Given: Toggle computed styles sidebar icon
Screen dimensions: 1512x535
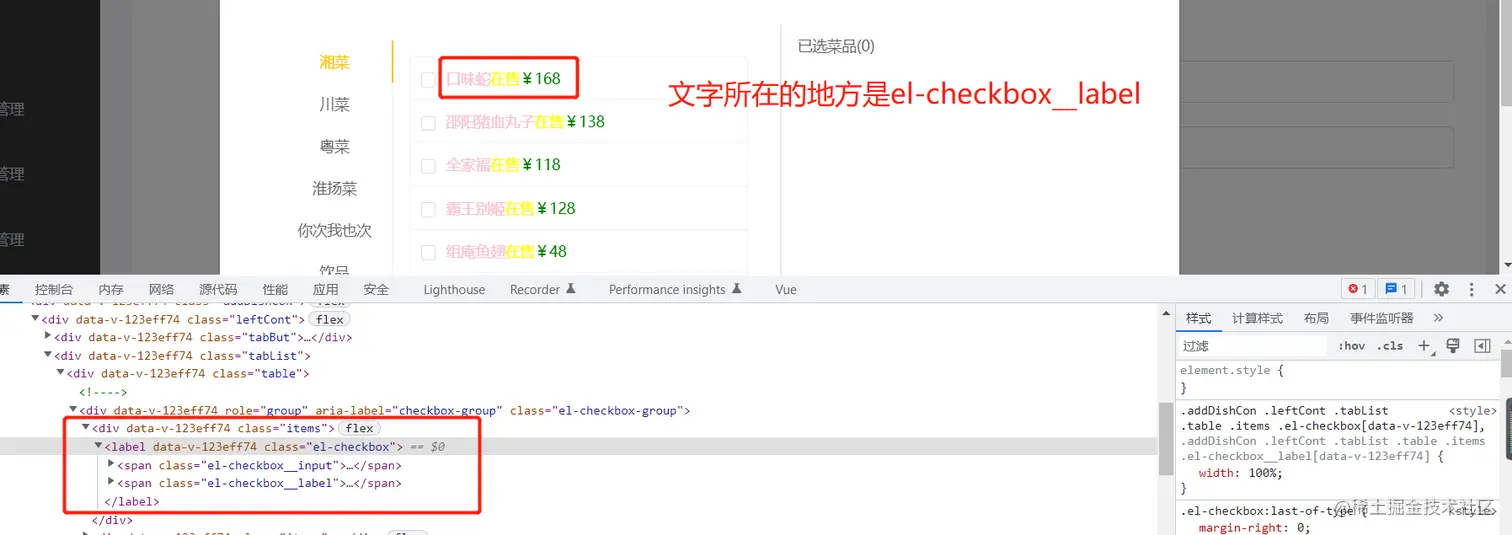Looking at the screenshot, I should [1482, 346].
